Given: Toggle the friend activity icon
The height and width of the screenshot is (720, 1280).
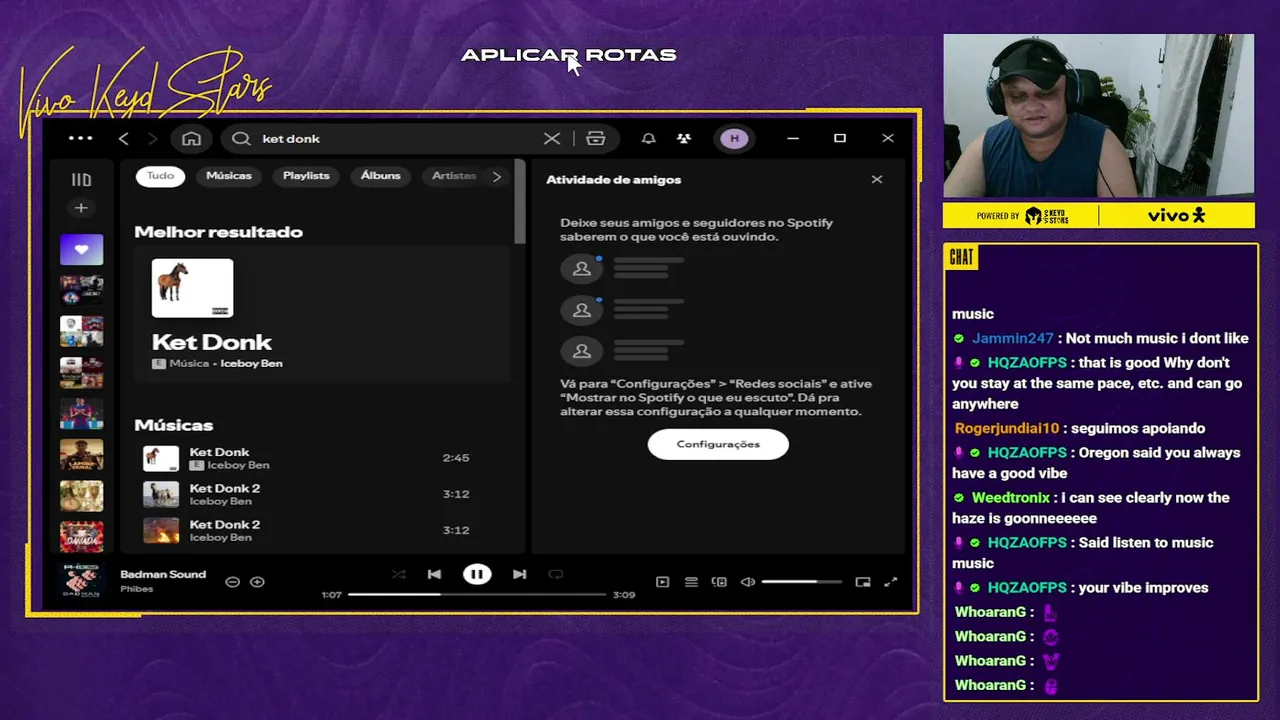Looking at the screenshot, I should [x=684, y=139].
